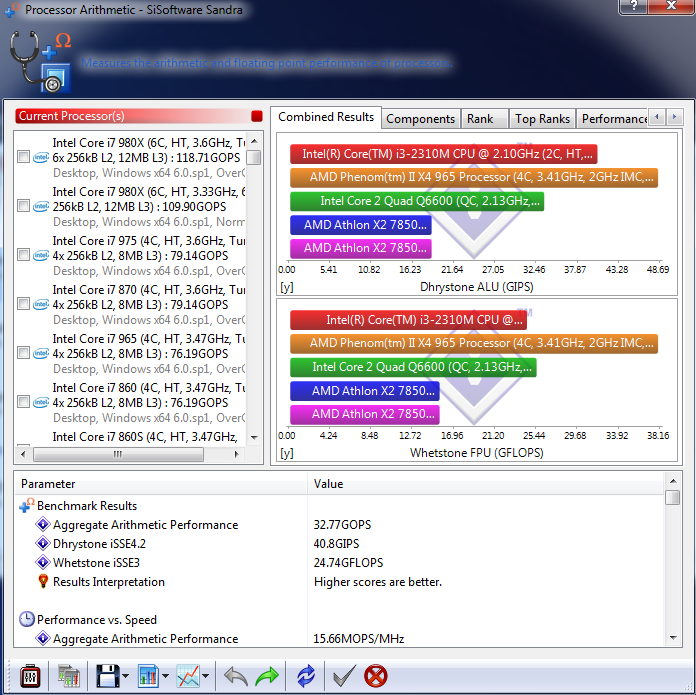Image resolution: width=696 pixels, height=695 pixels.
Task: Select Results Interpretation row
Action: [340, 582]
